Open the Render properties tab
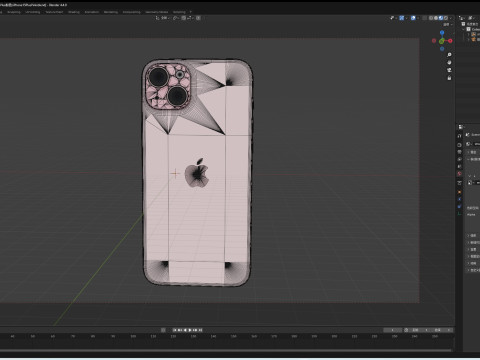Viewport: 480px width, 360px height. pos(459,145)
